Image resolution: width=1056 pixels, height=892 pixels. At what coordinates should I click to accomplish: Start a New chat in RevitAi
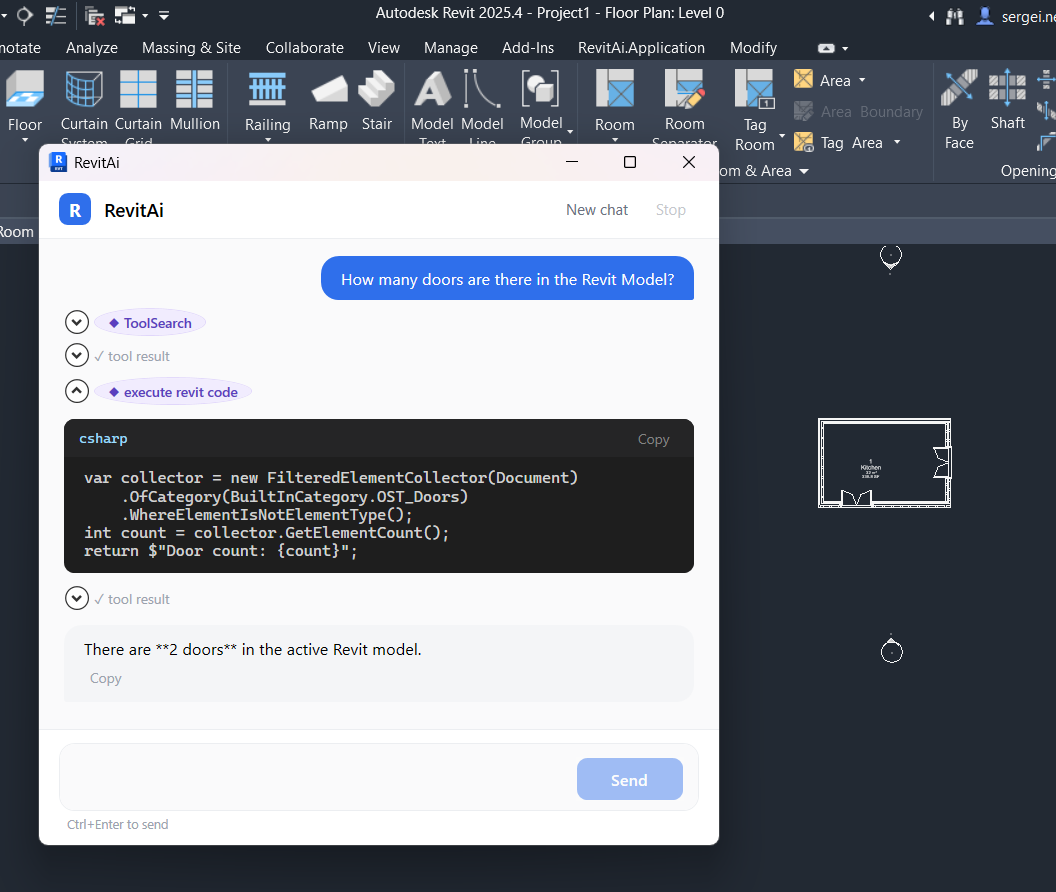(x=597, y=210)
